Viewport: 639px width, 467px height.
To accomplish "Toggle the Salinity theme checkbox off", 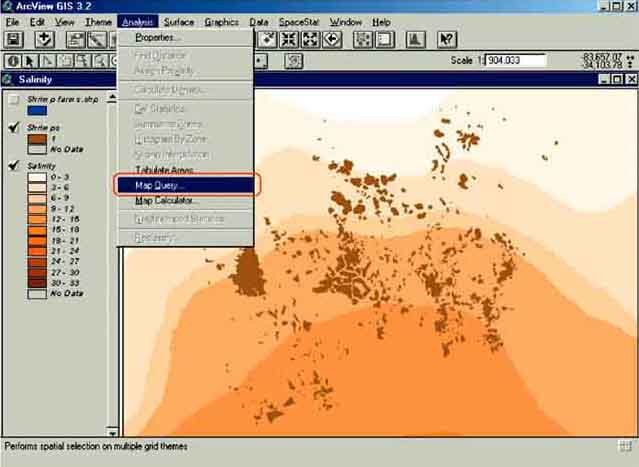I will (x=12, y=165).
